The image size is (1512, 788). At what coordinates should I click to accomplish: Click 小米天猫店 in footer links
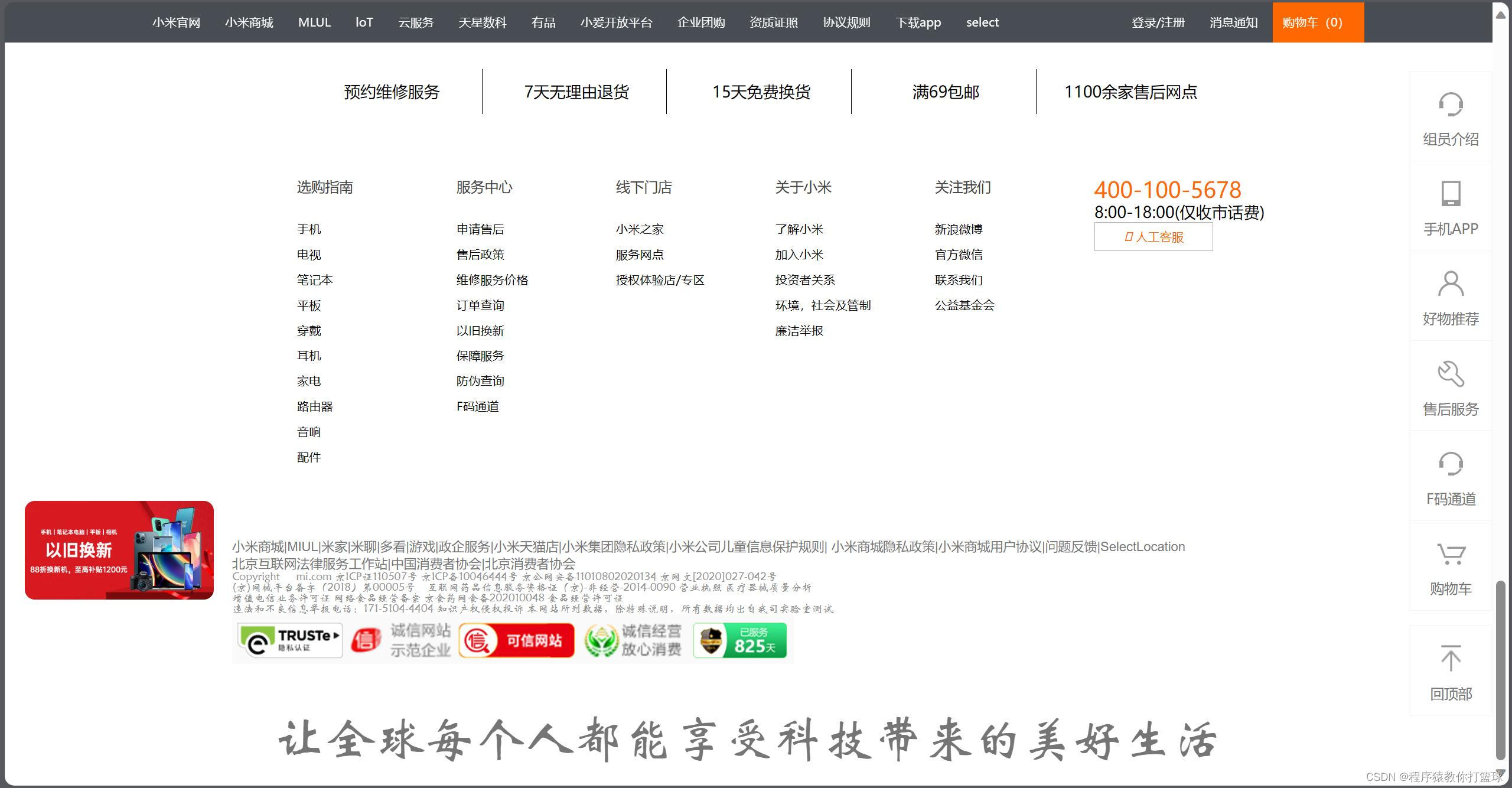coord(526,547)
